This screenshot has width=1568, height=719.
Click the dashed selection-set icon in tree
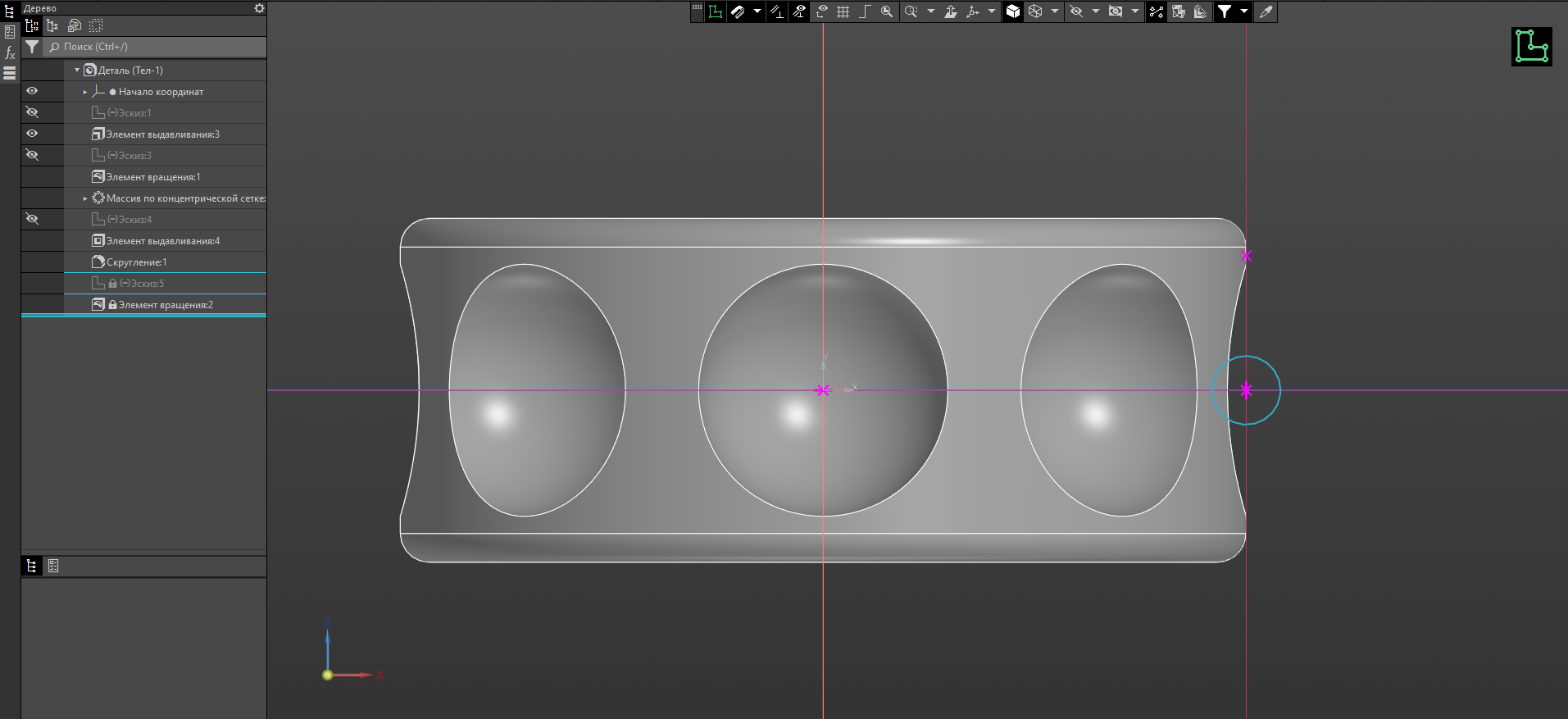pos(96,26)
